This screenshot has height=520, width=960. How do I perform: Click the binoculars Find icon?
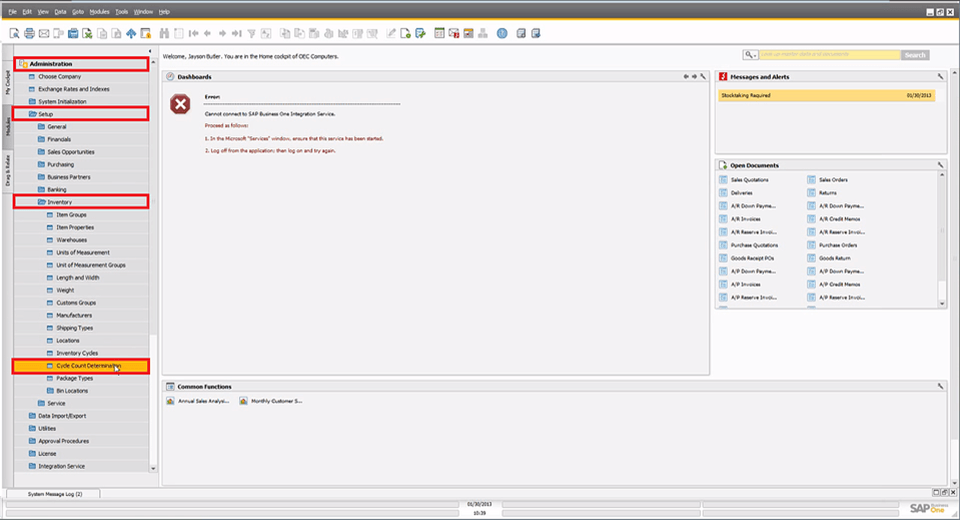(x=164, y=34)
